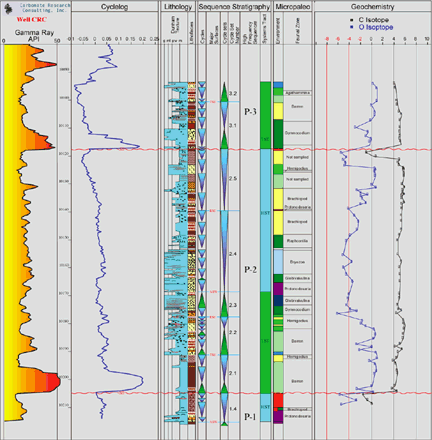This screenshot has width=432, height=440.
Task: Click the navy blue environment block
Action: click(x=278, y=300)
